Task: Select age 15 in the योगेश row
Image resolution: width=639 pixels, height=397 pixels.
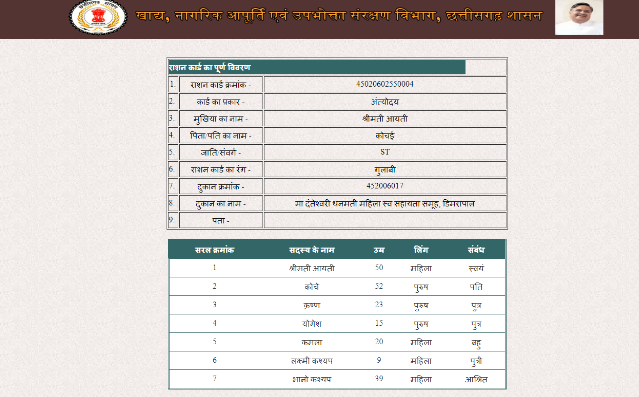Action: pyautogui.click(x=379, y=323)
